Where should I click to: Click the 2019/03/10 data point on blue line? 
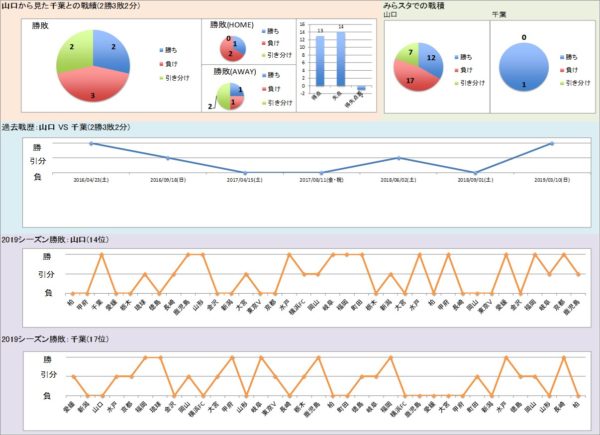552,144
